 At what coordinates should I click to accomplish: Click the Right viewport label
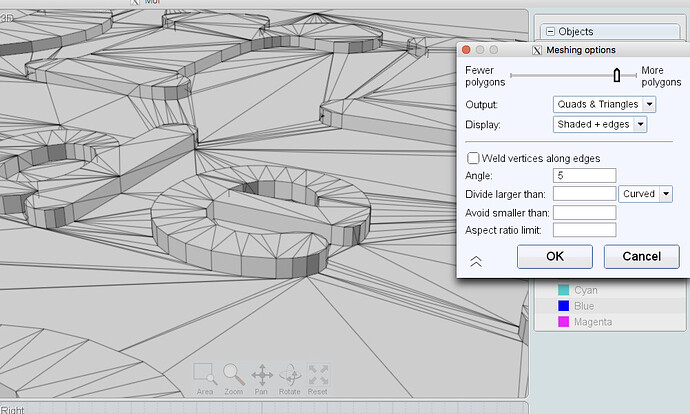12,410
